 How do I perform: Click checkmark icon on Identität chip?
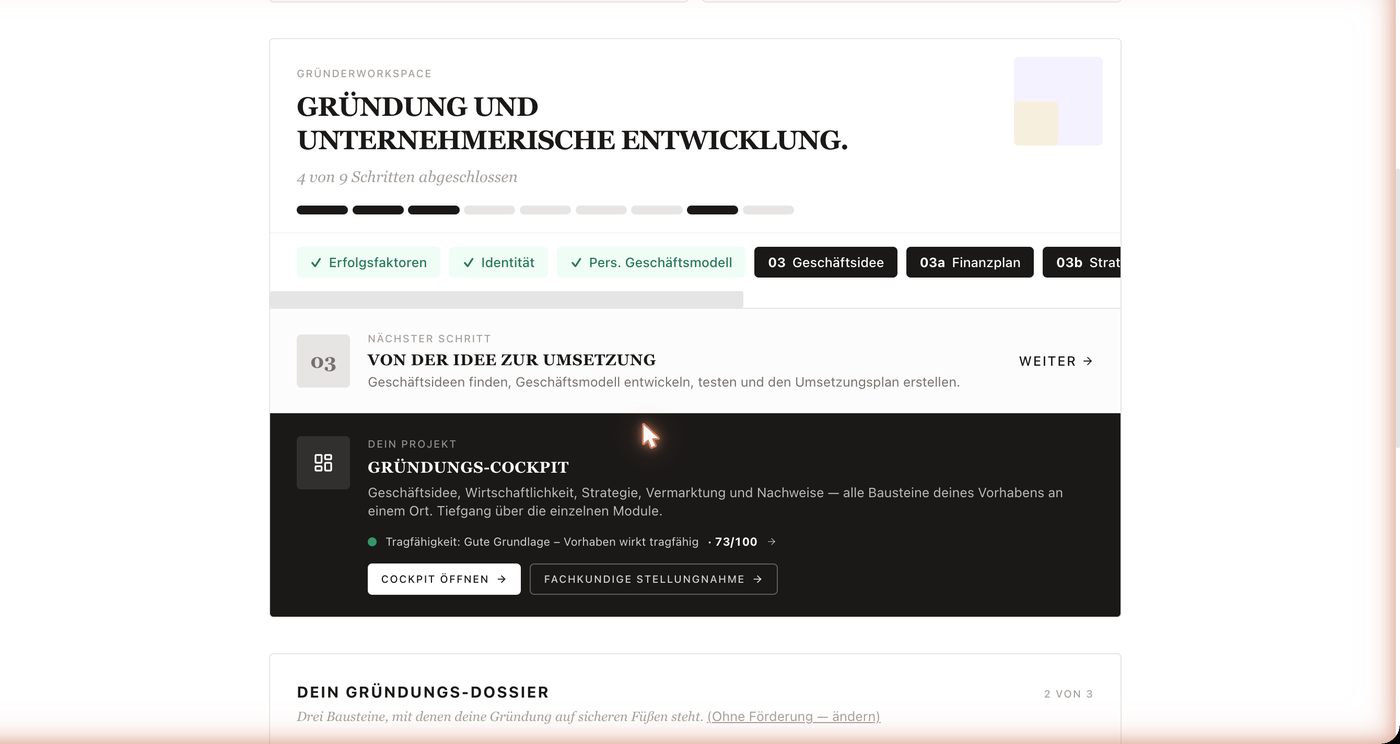tap(468, 263)
